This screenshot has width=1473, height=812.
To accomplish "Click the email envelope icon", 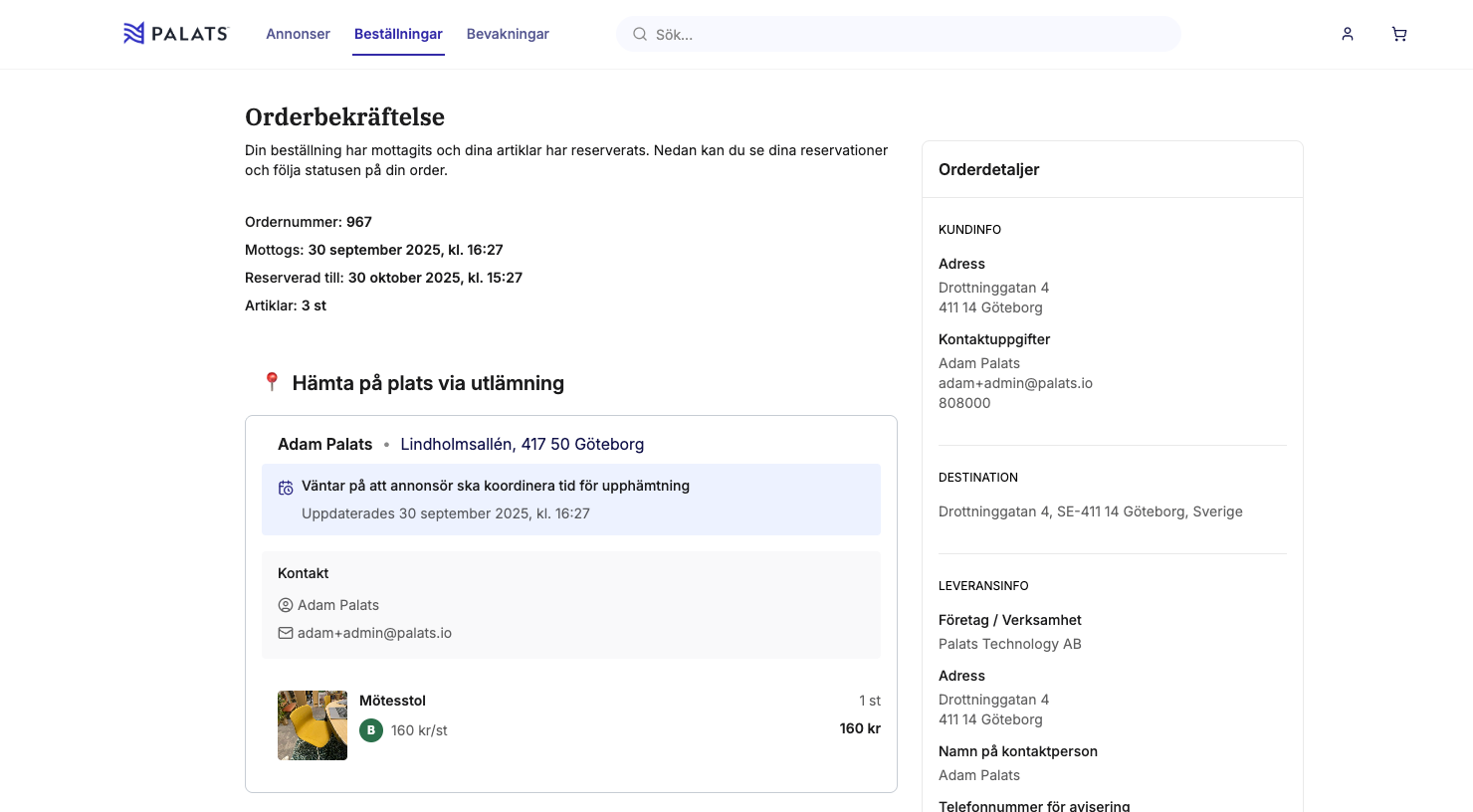I will (286, 633).
